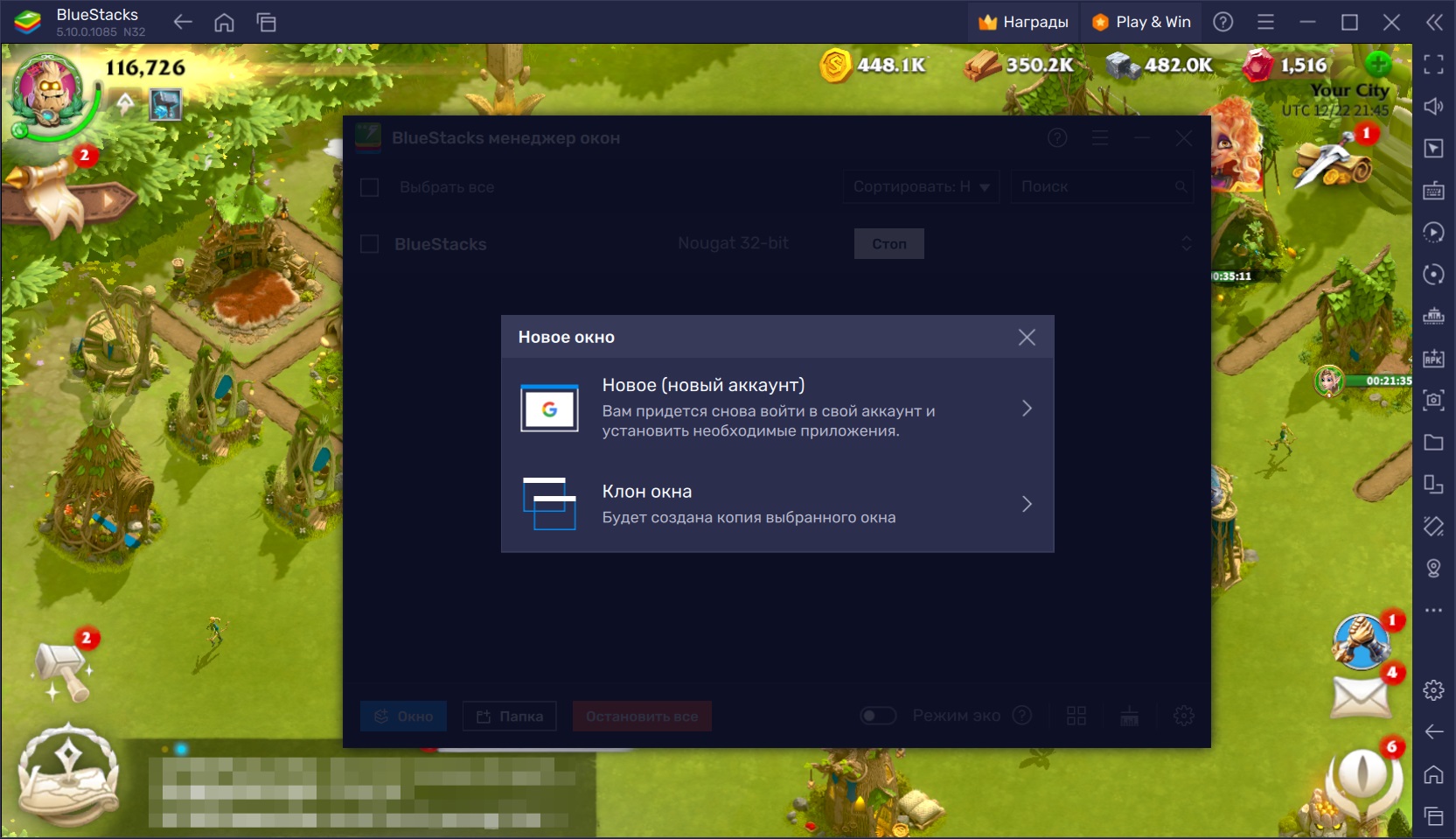Image resolution: width=1456 pixels, height=839 pixels.
Task: Click the sidebar Android back arrow
Action: click(1433, 731)
